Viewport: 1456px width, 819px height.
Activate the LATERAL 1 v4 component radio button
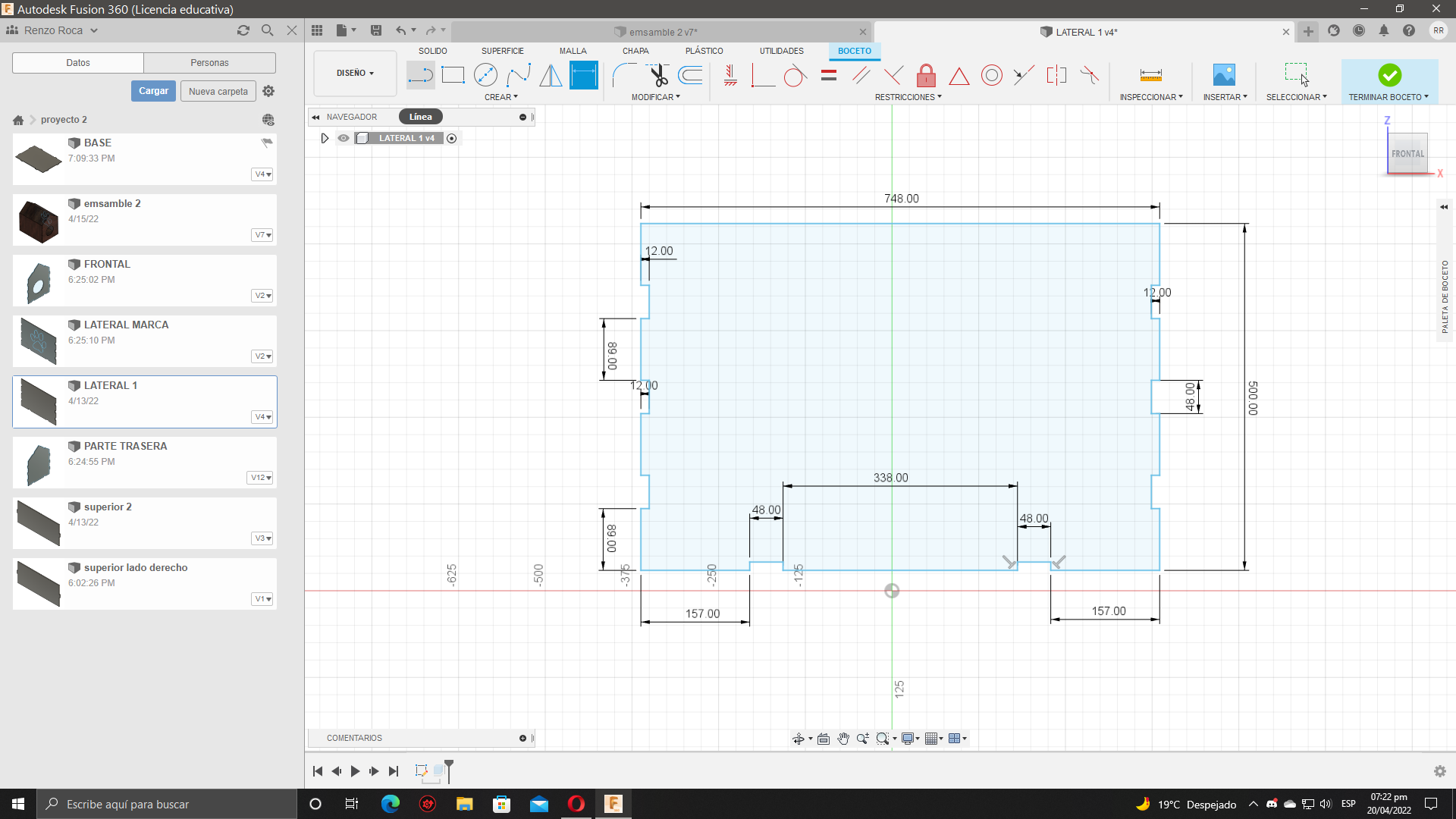click(x=452, y=138)
